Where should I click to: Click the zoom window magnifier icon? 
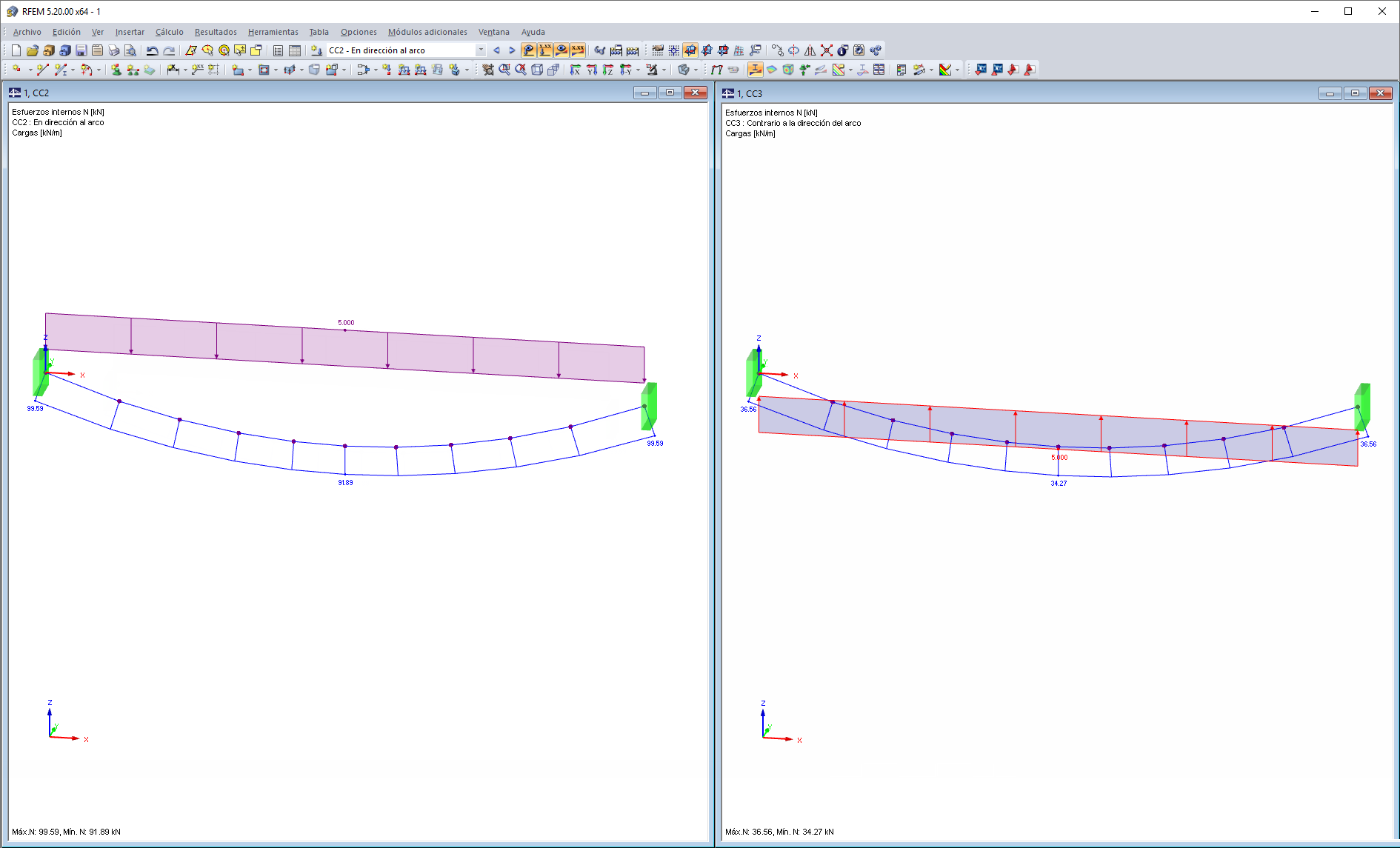(x=504, y=70)
